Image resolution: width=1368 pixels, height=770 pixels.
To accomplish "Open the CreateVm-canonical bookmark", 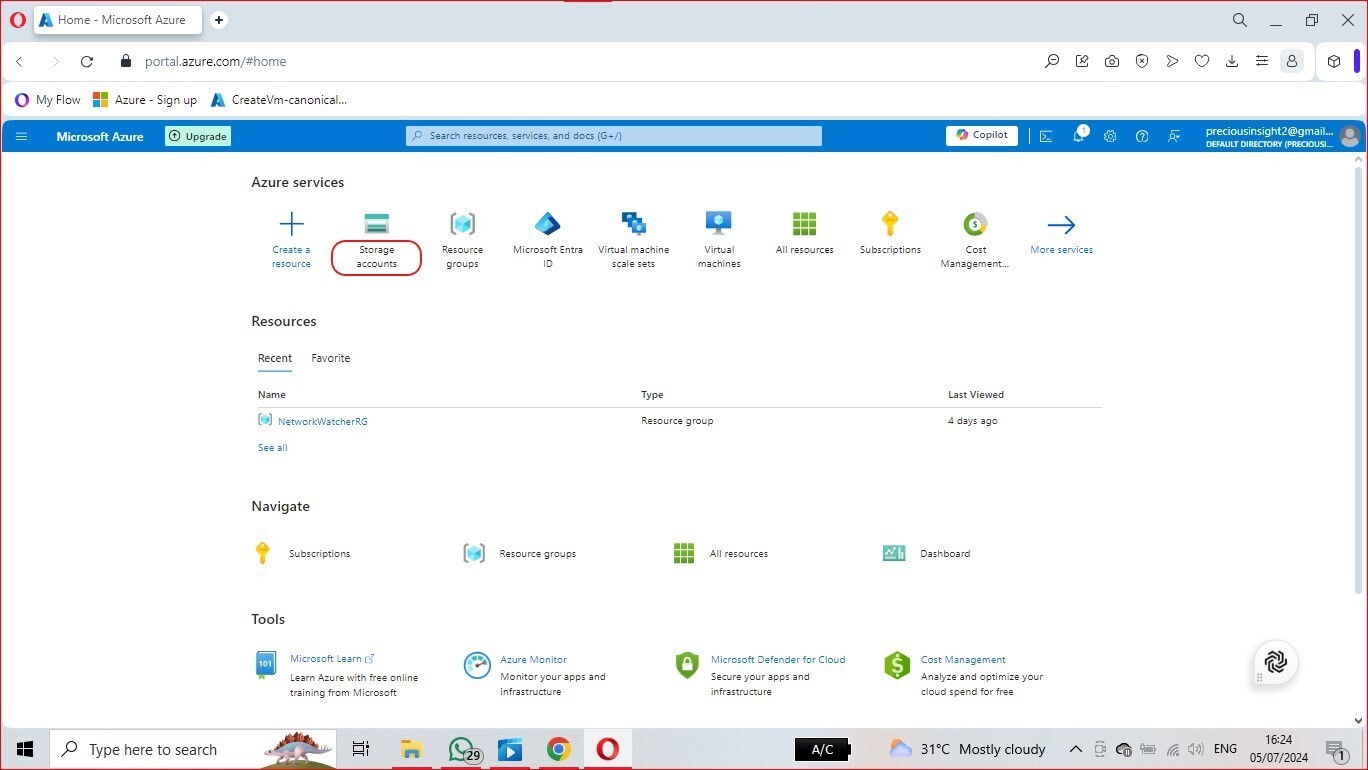I will [279, 100].
